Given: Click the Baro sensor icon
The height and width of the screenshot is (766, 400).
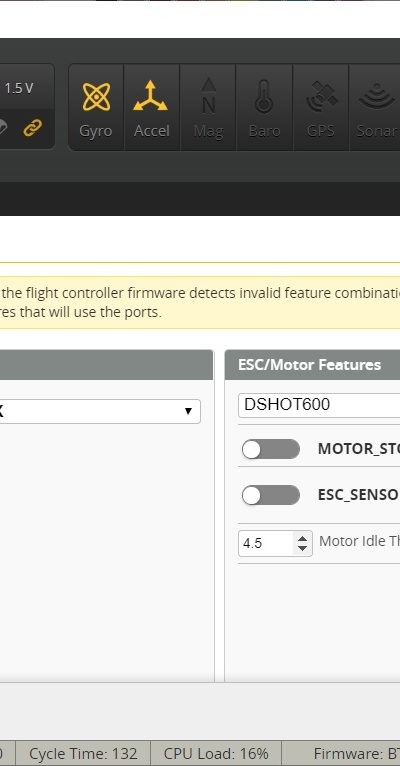Looking at the screenshot, I should click(x=264, y=96).
